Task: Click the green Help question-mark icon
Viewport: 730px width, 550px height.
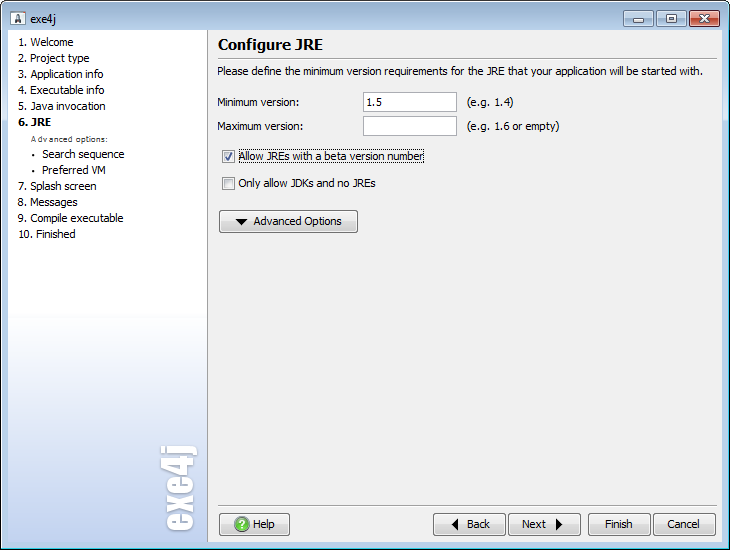Action: pyautogui.click(x=242, y=524)
